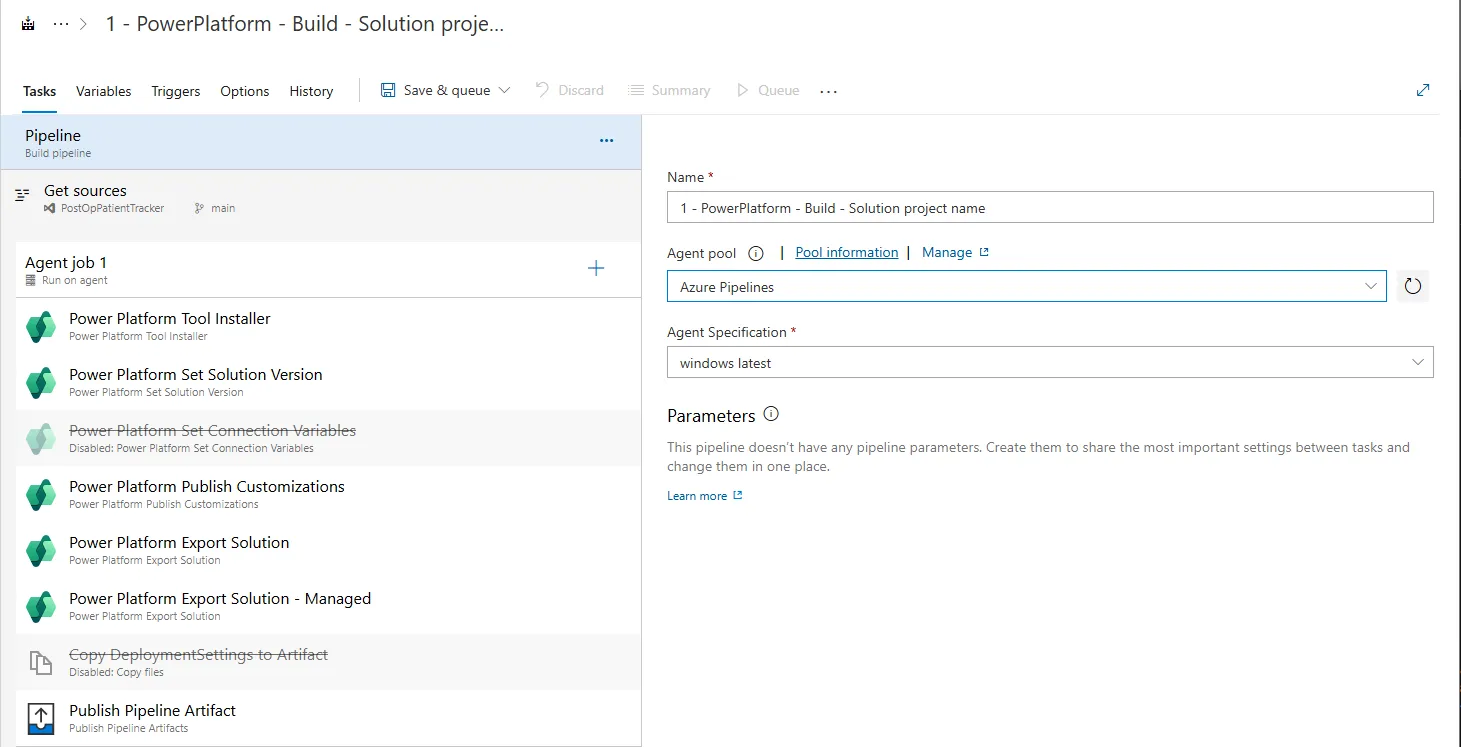Click the Summary button
The width and height of the screenshot is (1461, 747).
669,90
